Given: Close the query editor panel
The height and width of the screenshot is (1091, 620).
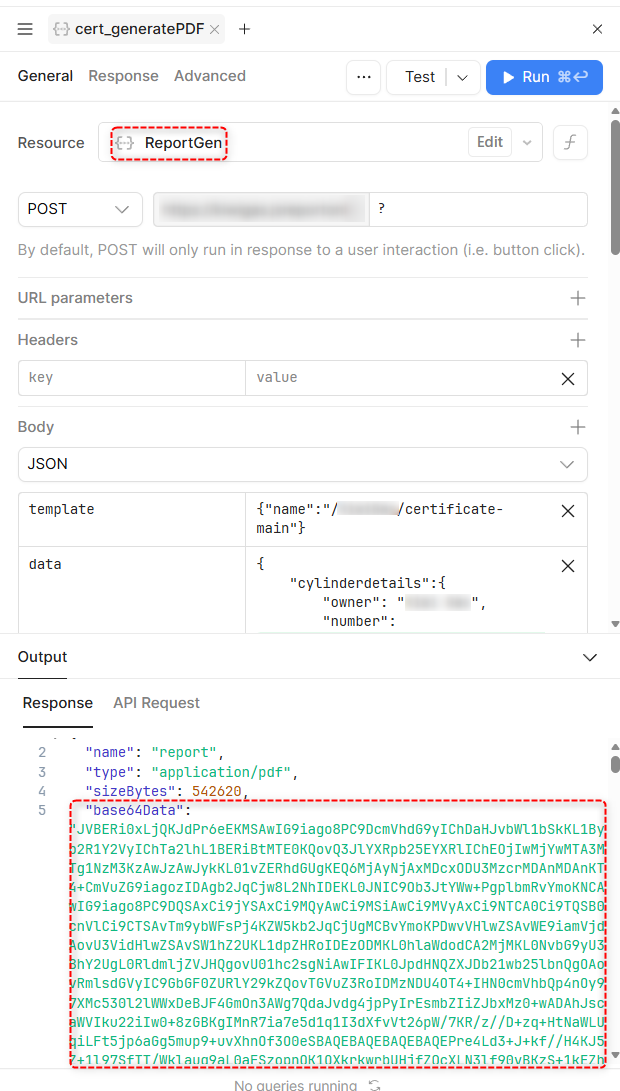Looking at the screenshot, I should [x=597, y=29].
